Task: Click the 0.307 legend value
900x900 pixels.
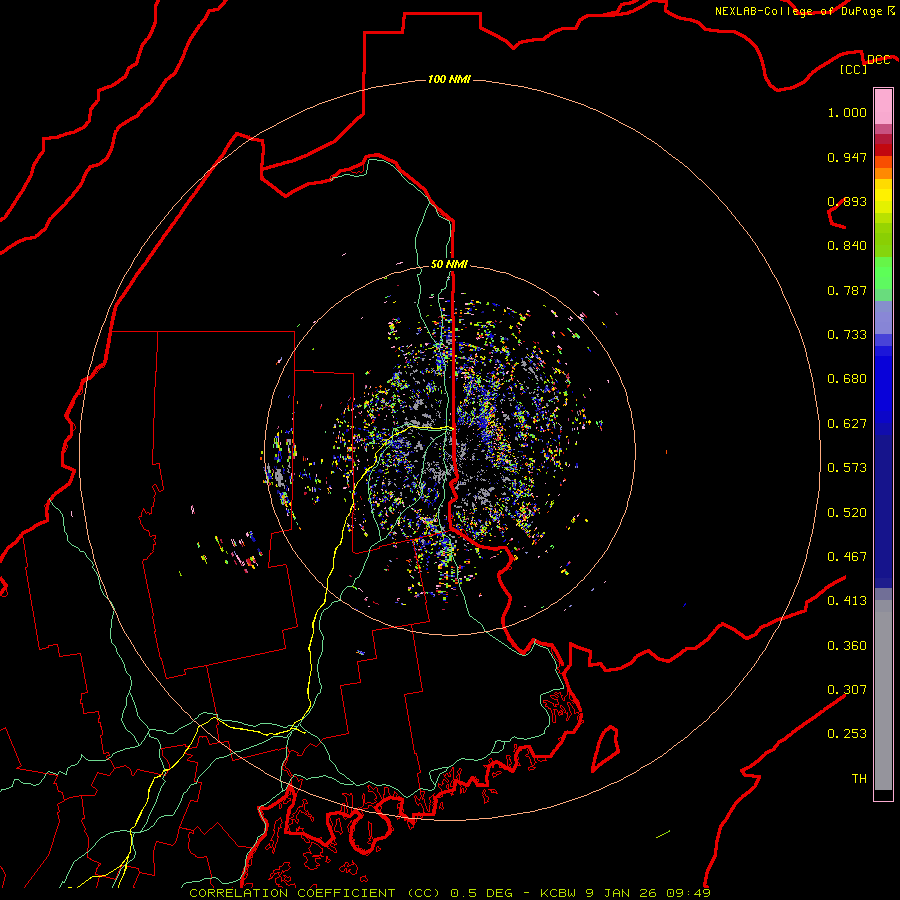Action: (847, 690)
